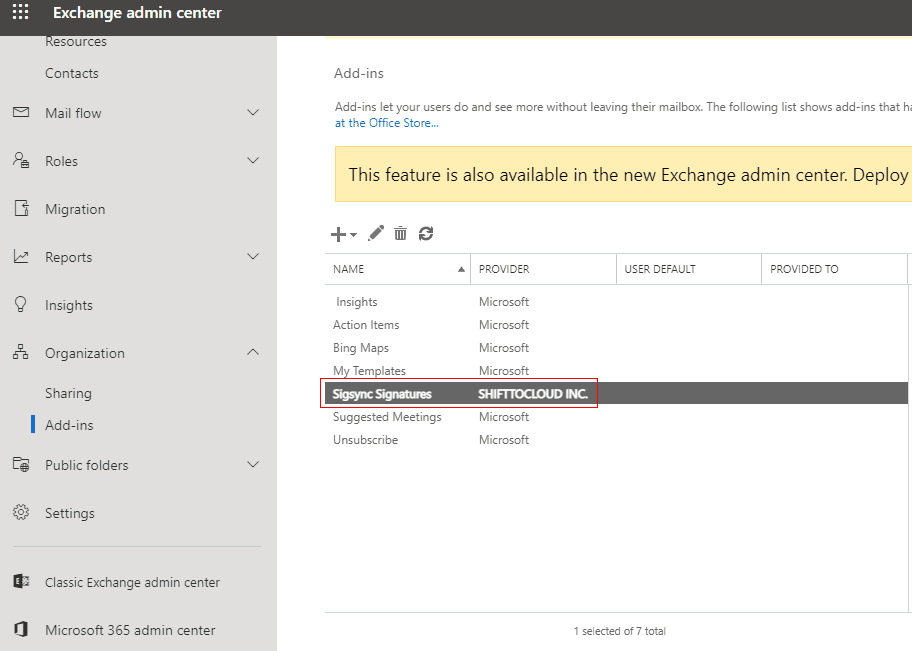The height and width of the screenshot is (651, 912).
Task: Expand the Mail flow menu chevron
Action: click(x=253, y=113)
